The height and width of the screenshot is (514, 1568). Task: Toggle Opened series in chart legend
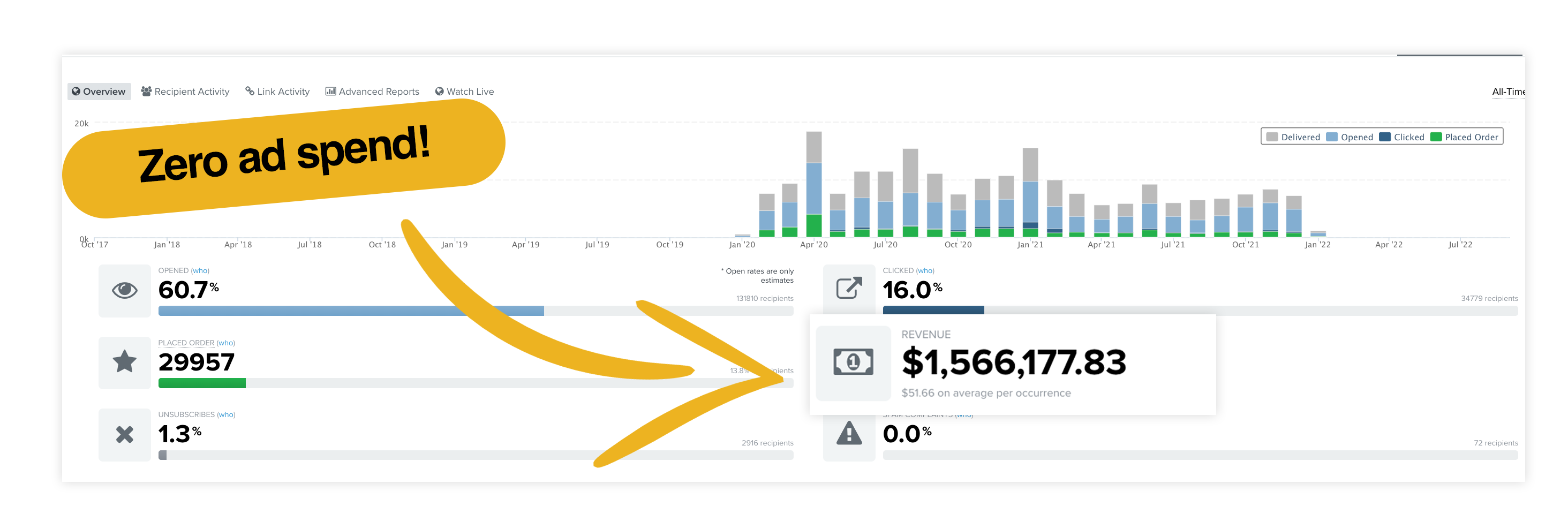[1350, 137]
